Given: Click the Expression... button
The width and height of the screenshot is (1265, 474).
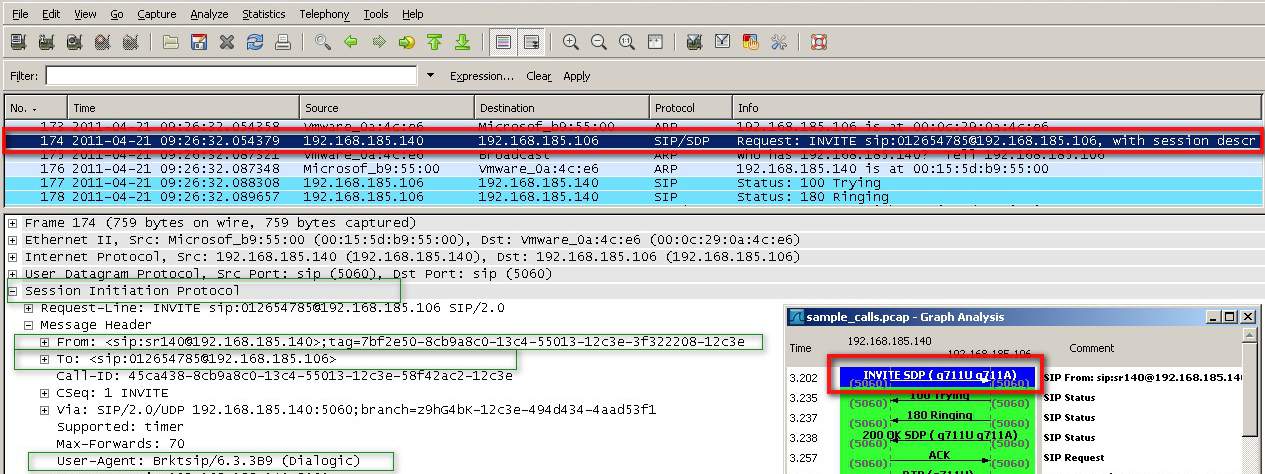Looking at the screenshot, I should pos(481,76).
